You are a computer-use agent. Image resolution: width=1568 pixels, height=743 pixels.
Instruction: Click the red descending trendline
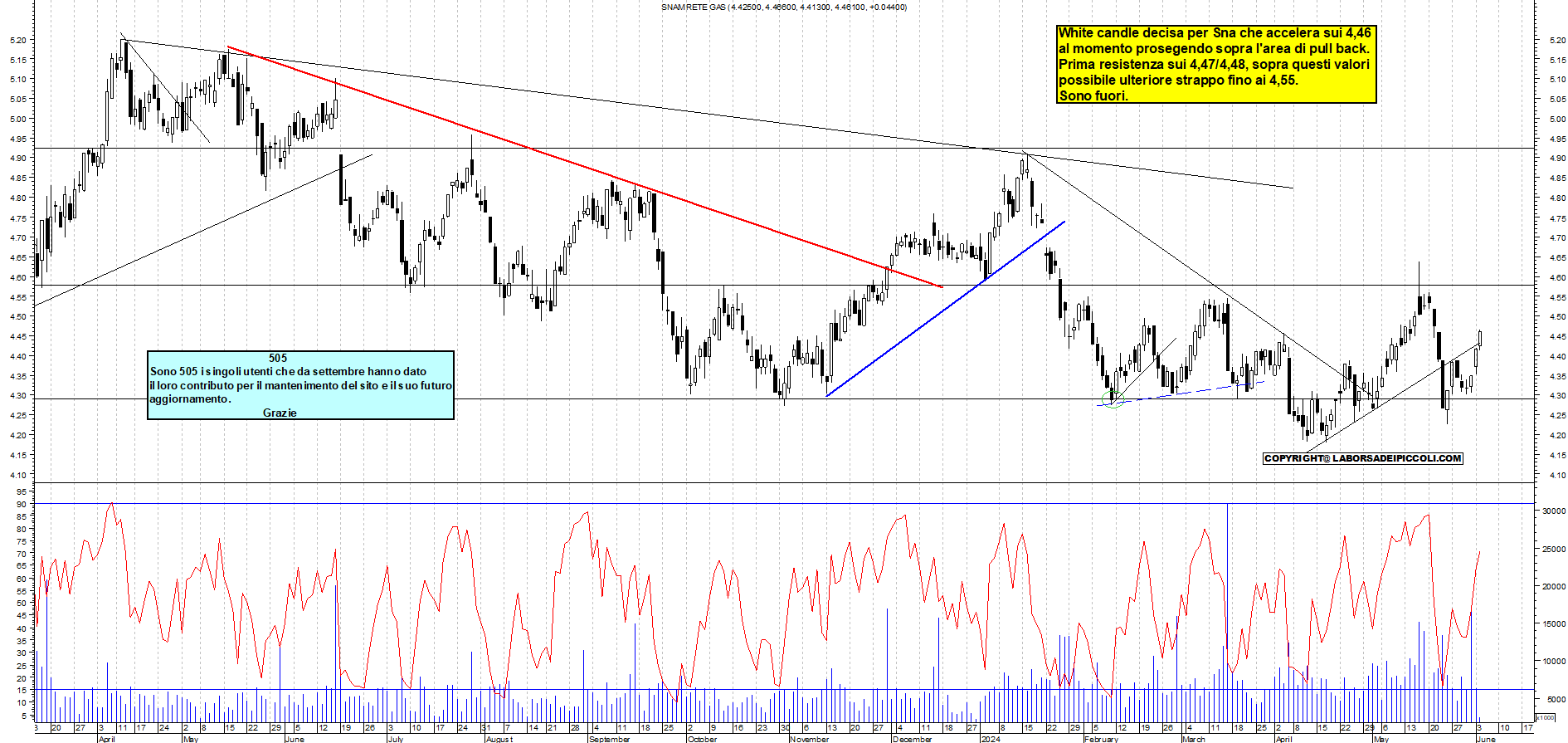(x=585, y=167)
